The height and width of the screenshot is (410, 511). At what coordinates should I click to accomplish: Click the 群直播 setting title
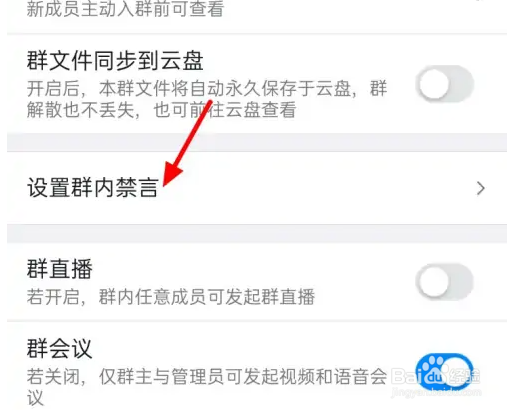coord(59,269)
